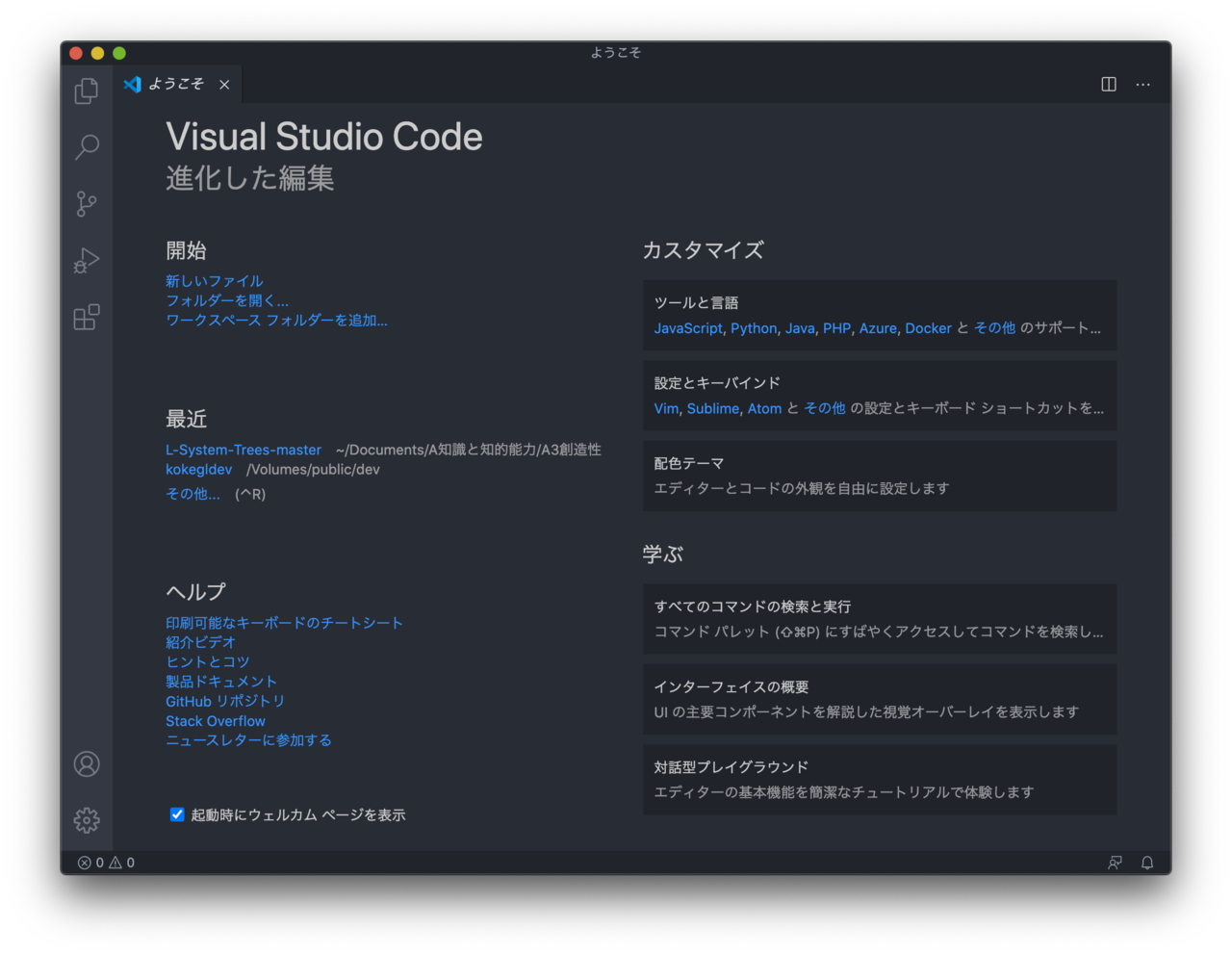Click Atom keybindings link
The width and height of the screenshot is (1232, 955).
764,408
